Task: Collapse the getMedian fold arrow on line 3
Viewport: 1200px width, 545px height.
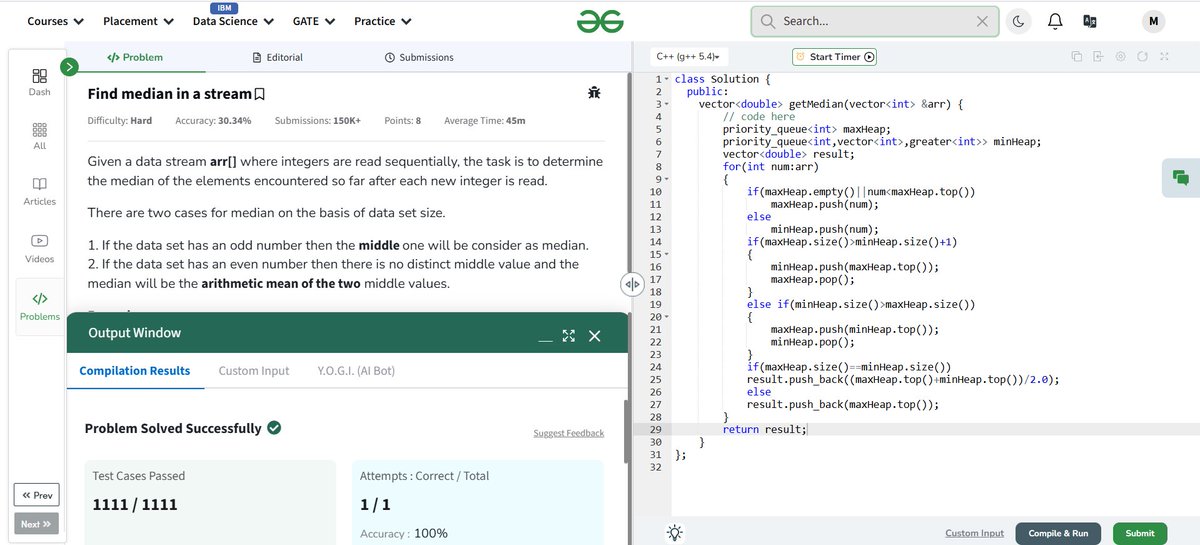Action: (666, 104)
